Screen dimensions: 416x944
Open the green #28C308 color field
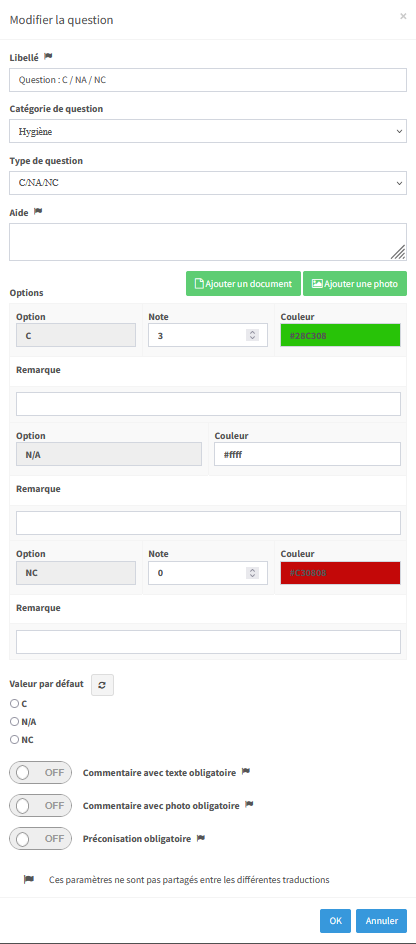[340, 335]
